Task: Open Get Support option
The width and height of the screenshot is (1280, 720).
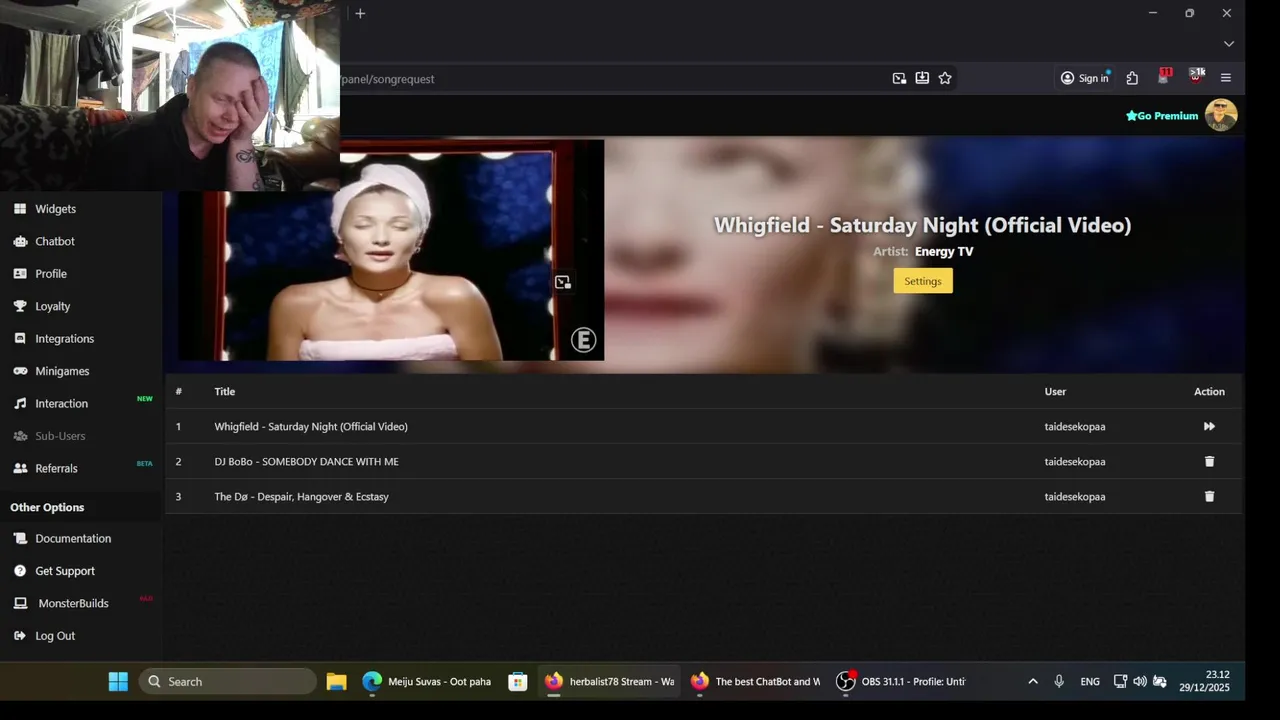Action: click(65, 571)
